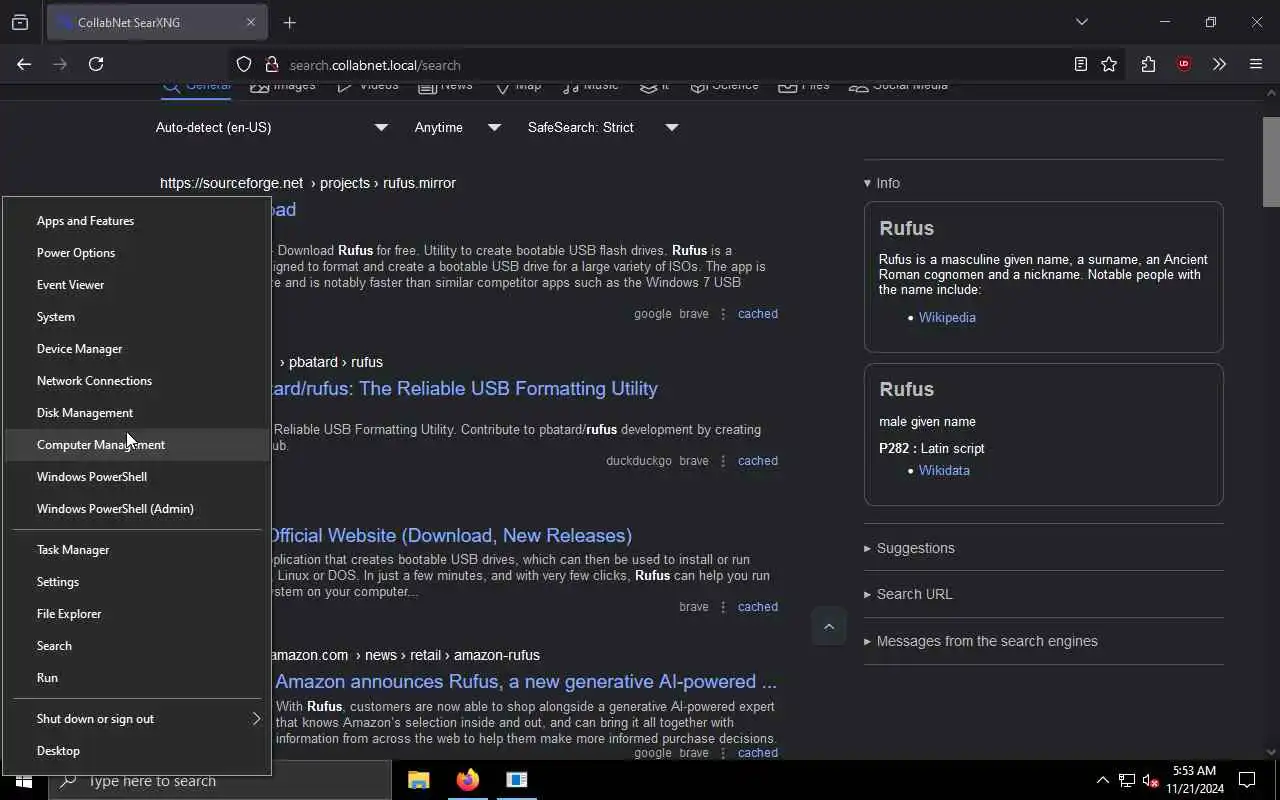Screen dimensions: 1280x800
Task: Select Desktop menu entry
Action: click(138, 751)
